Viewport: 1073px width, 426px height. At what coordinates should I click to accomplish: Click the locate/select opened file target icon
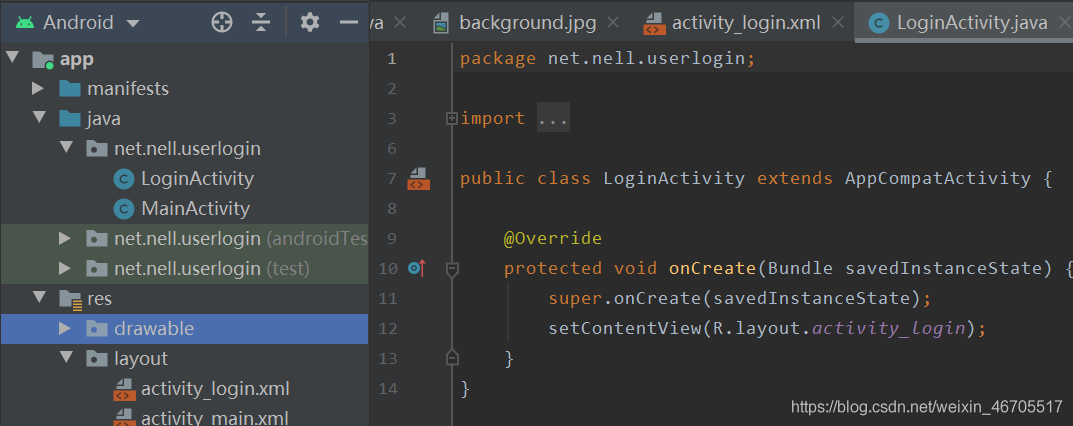click(x=222, y=23)
